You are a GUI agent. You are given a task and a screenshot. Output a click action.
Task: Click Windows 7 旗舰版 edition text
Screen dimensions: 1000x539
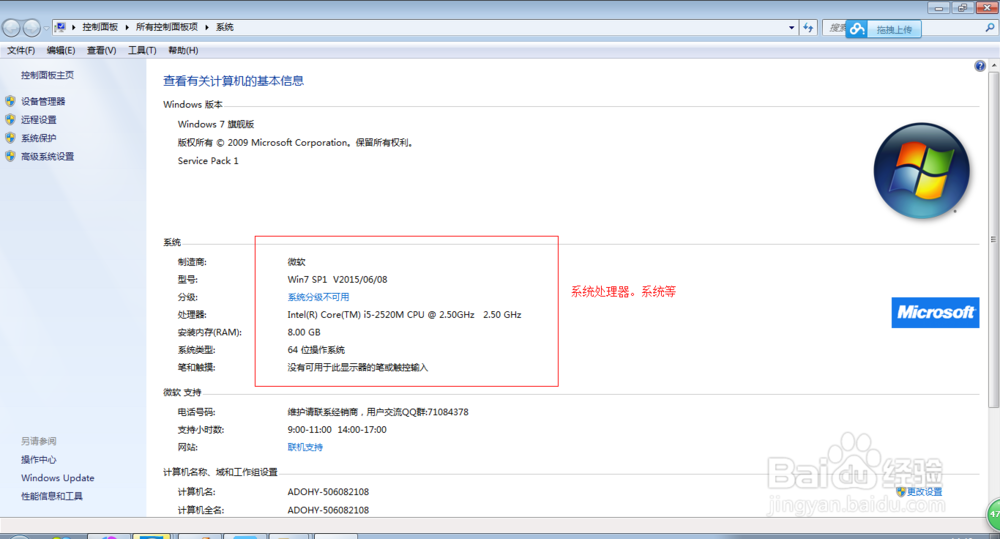216,124
